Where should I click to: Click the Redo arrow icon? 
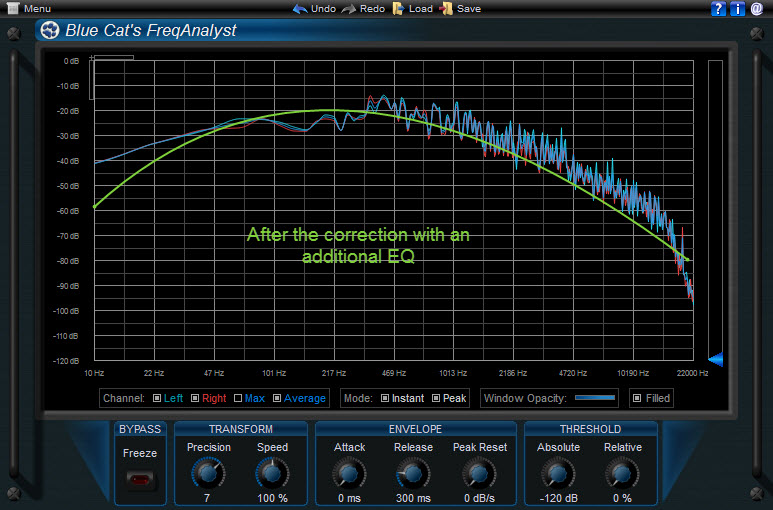click(349, 9)
